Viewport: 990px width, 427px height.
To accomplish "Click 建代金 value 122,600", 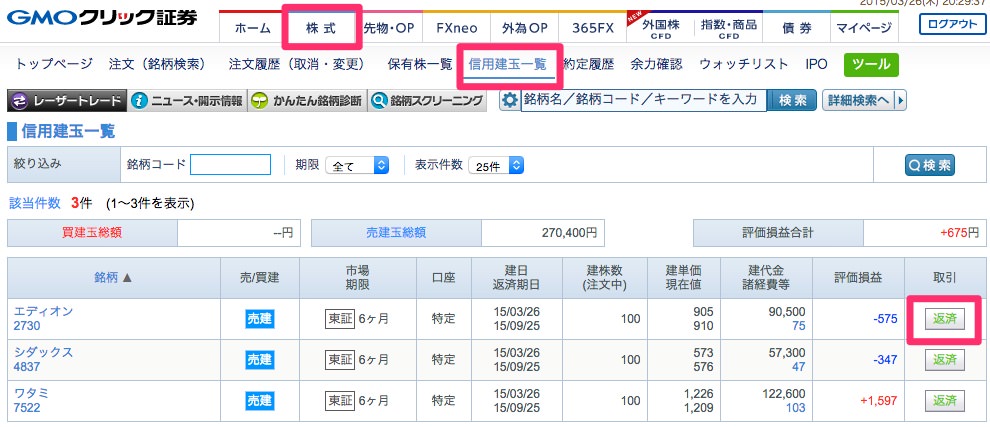I will coord(784,392).
